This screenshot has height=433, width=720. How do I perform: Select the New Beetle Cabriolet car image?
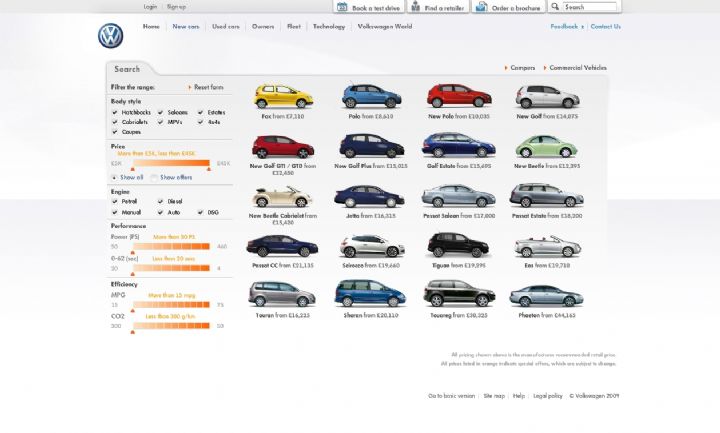282,197
